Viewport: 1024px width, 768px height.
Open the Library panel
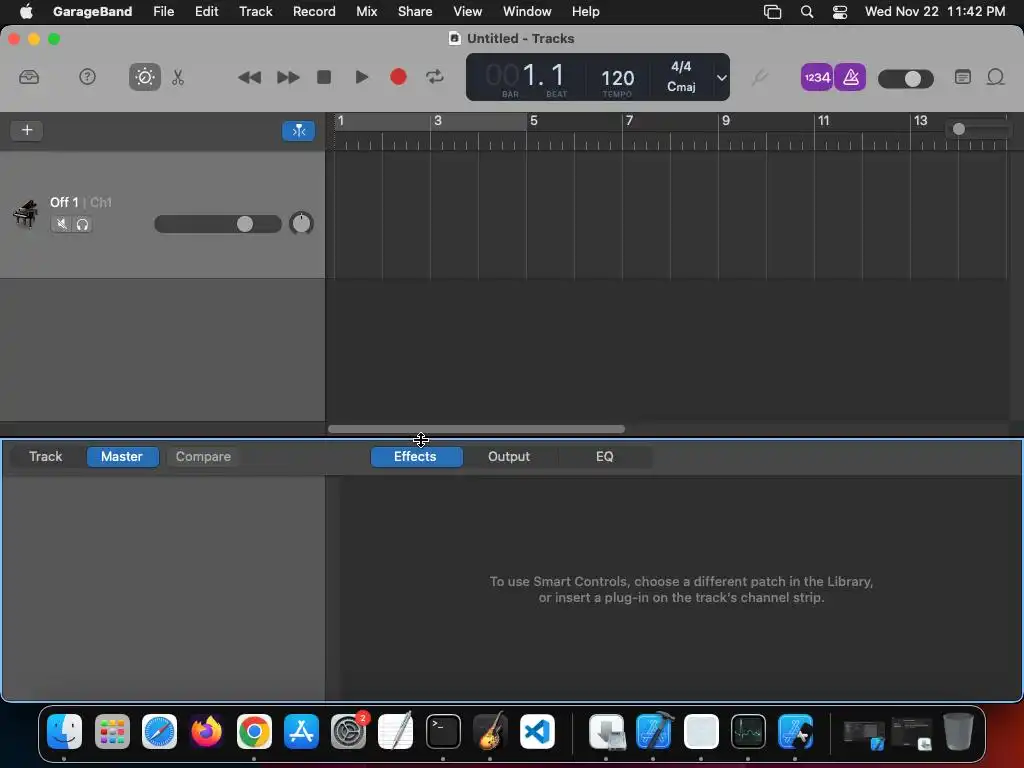(x=29, y=77)
